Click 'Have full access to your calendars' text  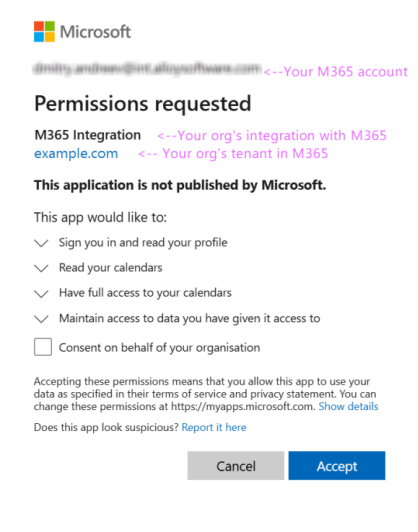[x=145, y=293]
